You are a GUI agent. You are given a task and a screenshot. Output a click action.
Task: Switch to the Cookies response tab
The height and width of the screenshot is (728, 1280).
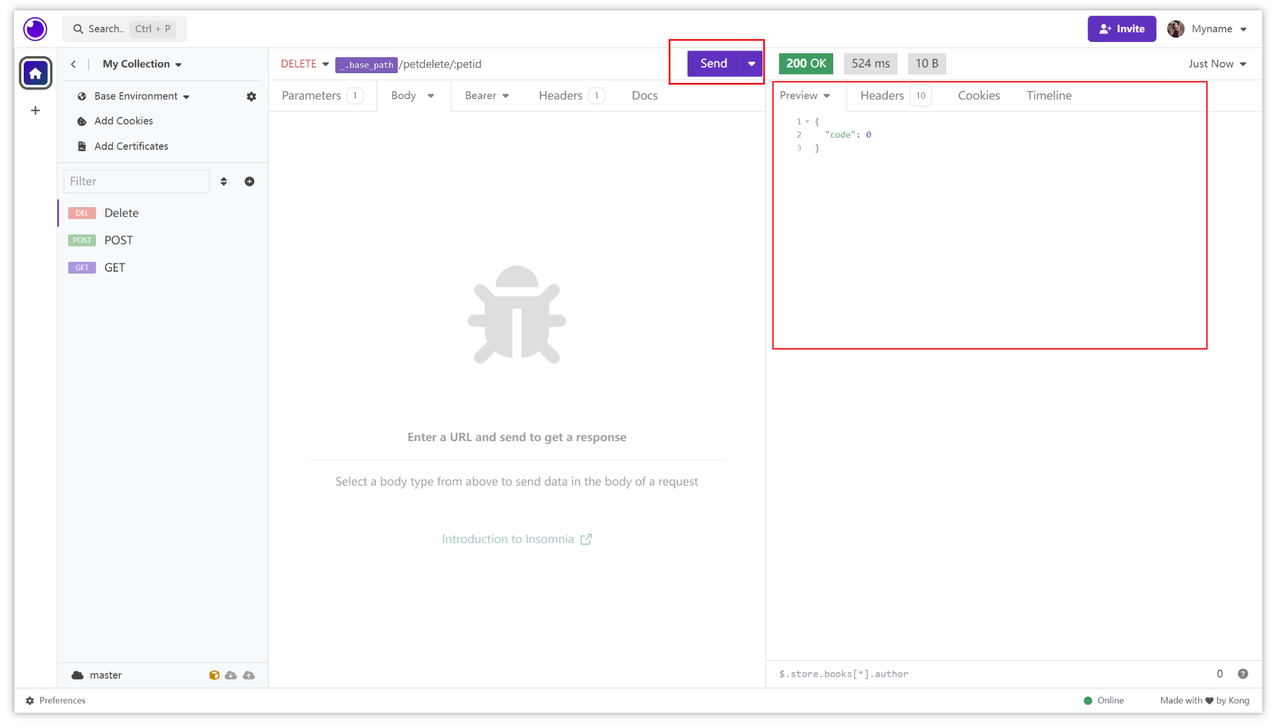(979, 96)
